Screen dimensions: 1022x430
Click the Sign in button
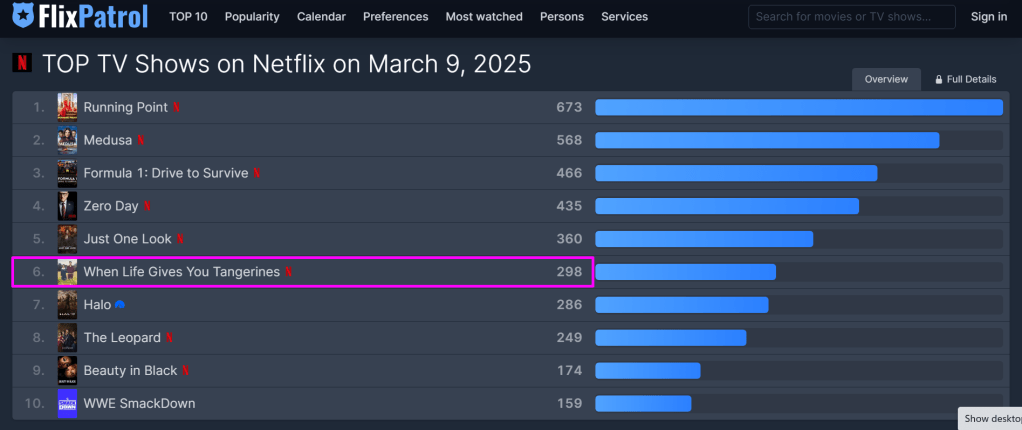(988, 17)
